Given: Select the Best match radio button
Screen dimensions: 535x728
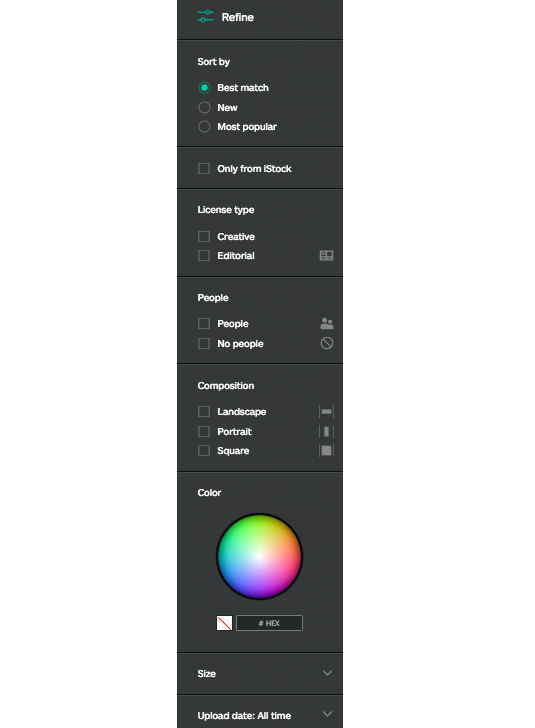Looking at the screenshot, I should point(204,87).
